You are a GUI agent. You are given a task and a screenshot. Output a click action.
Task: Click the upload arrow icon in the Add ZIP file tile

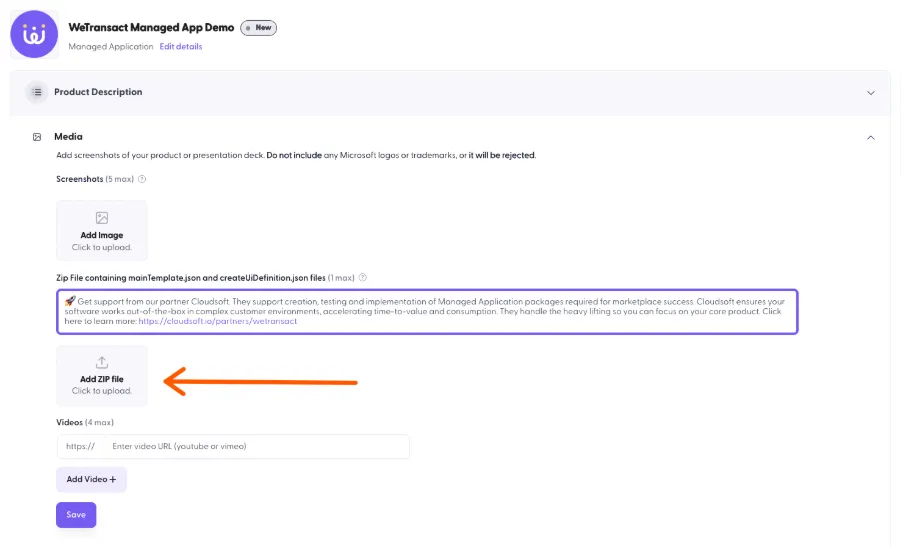coord(102,363)
